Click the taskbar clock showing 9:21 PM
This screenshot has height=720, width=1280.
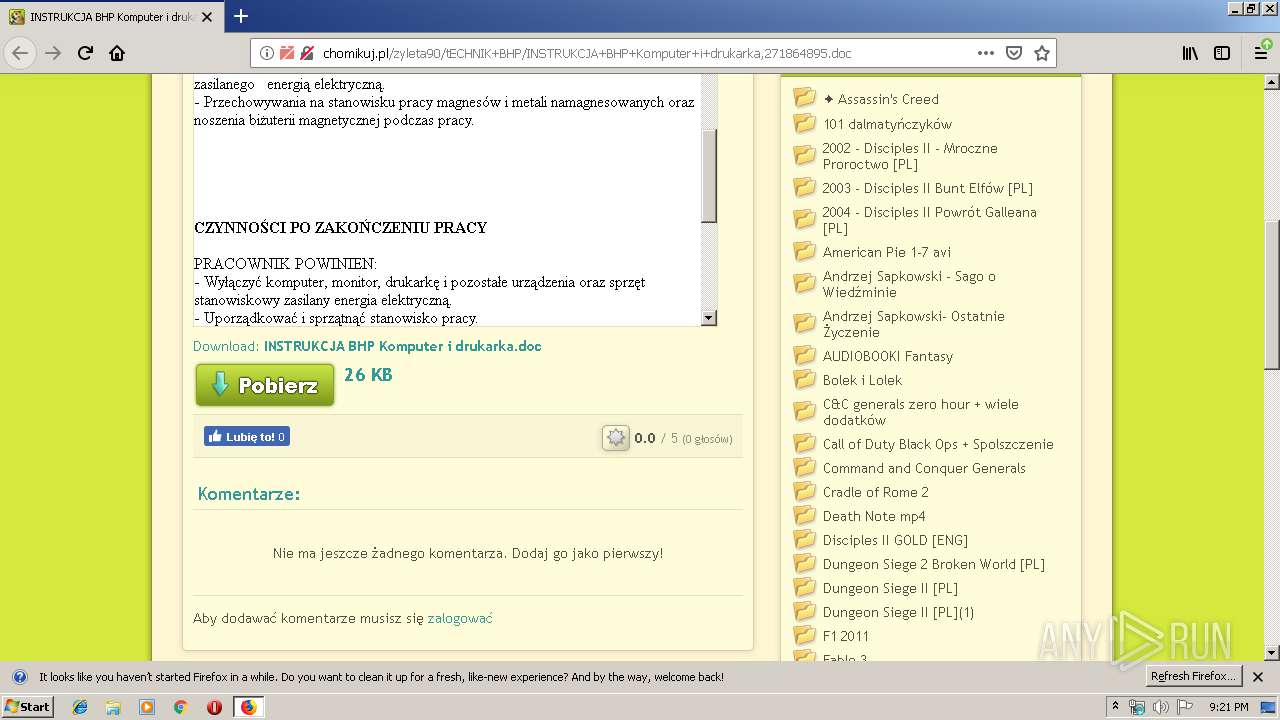1228,707
